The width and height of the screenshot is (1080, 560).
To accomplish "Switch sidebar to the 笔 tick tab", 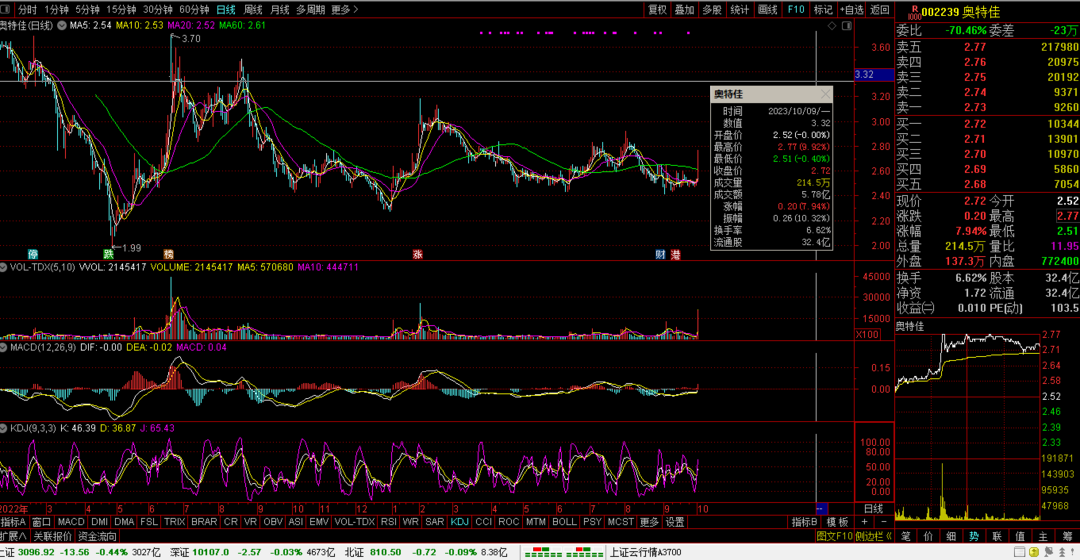I will (906, 536).
